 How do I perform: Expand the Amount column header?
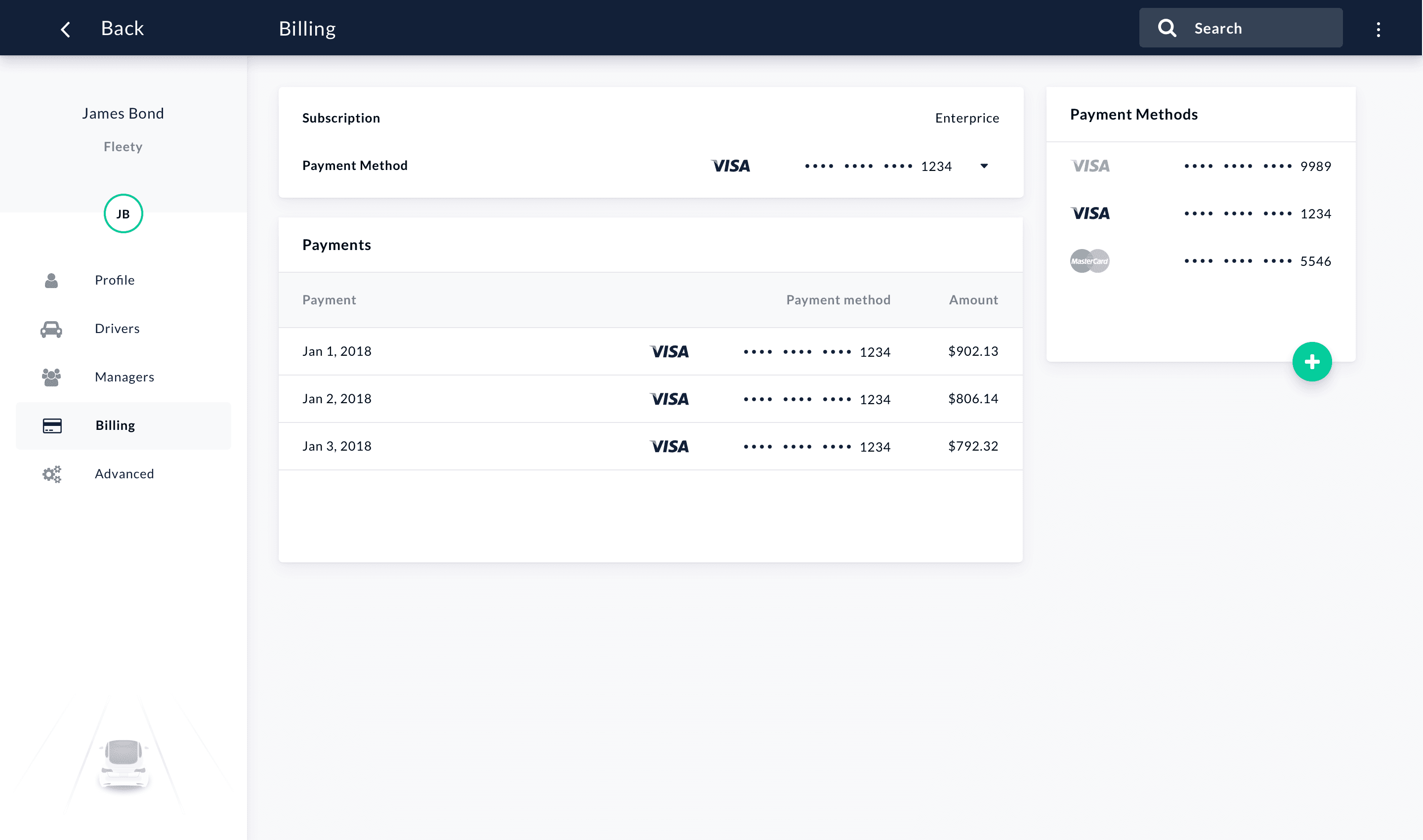[972, 299]
